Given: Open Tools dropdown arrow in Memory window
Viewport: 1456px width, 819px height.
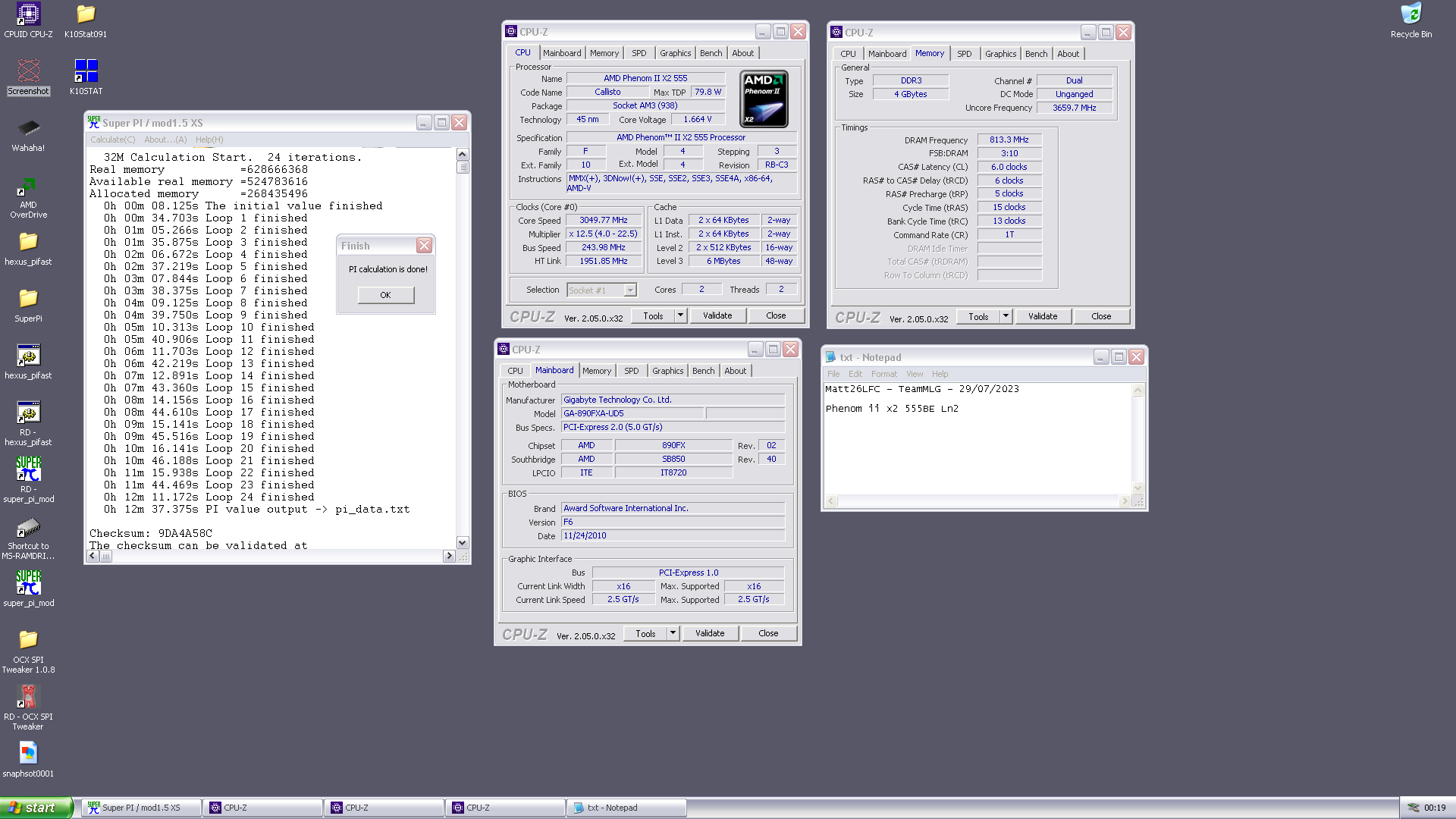Looking at the screenshot, I should (1006, 316).
